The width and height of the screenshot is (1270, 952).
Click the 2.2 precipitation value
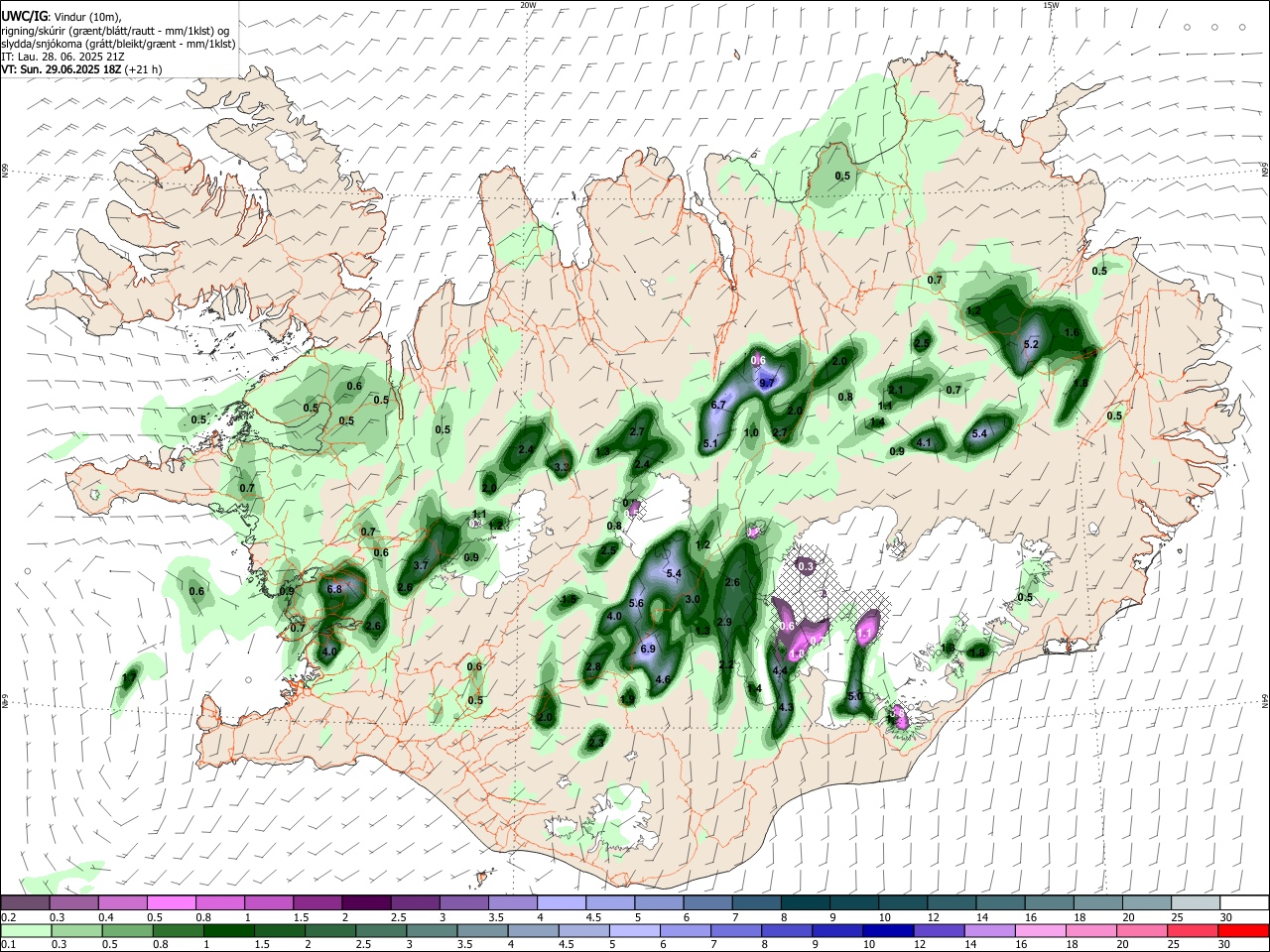click(726, 664)
